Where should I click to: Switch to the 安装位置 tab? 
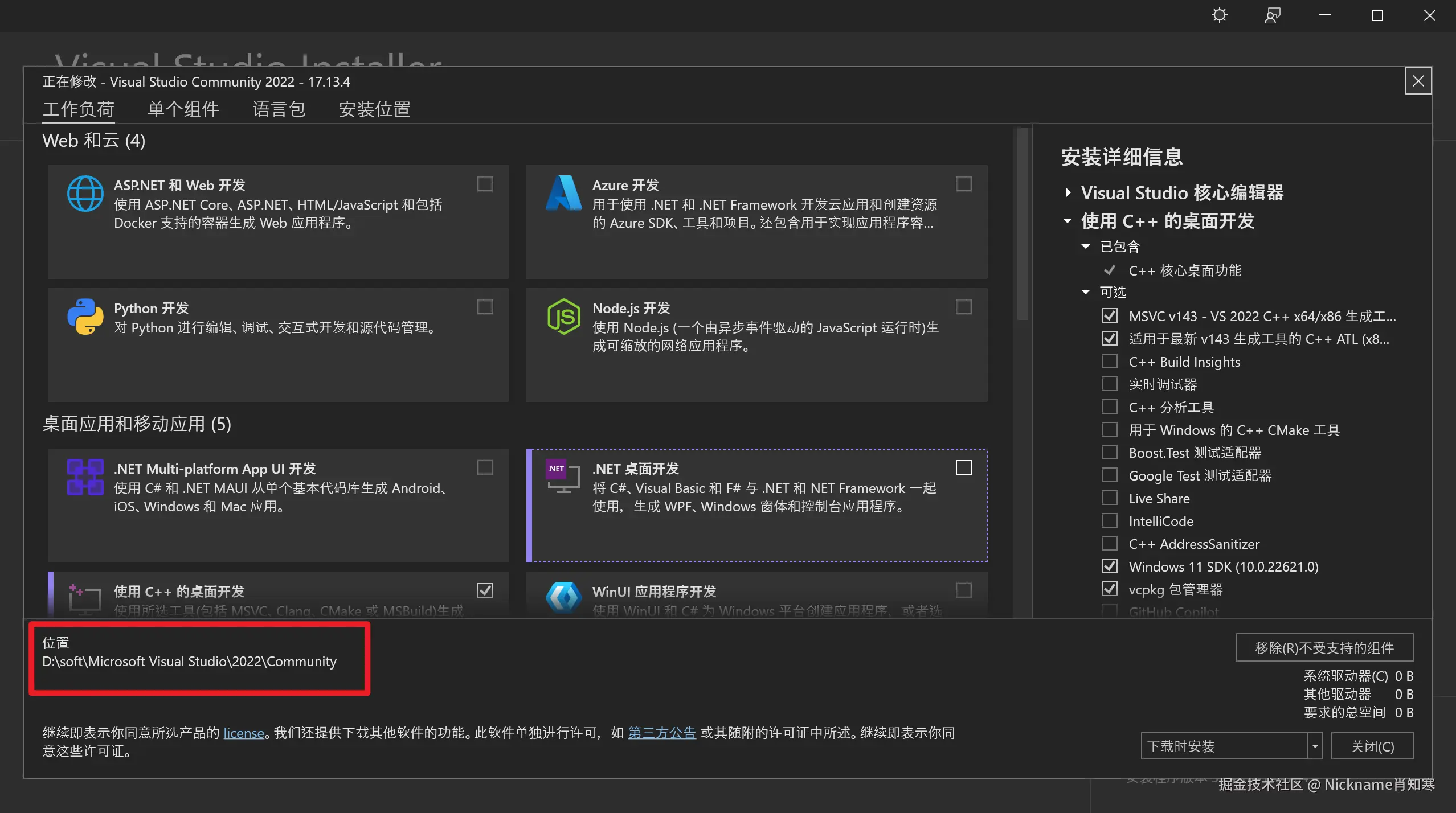pyautogui.click(x=375, y=109)
